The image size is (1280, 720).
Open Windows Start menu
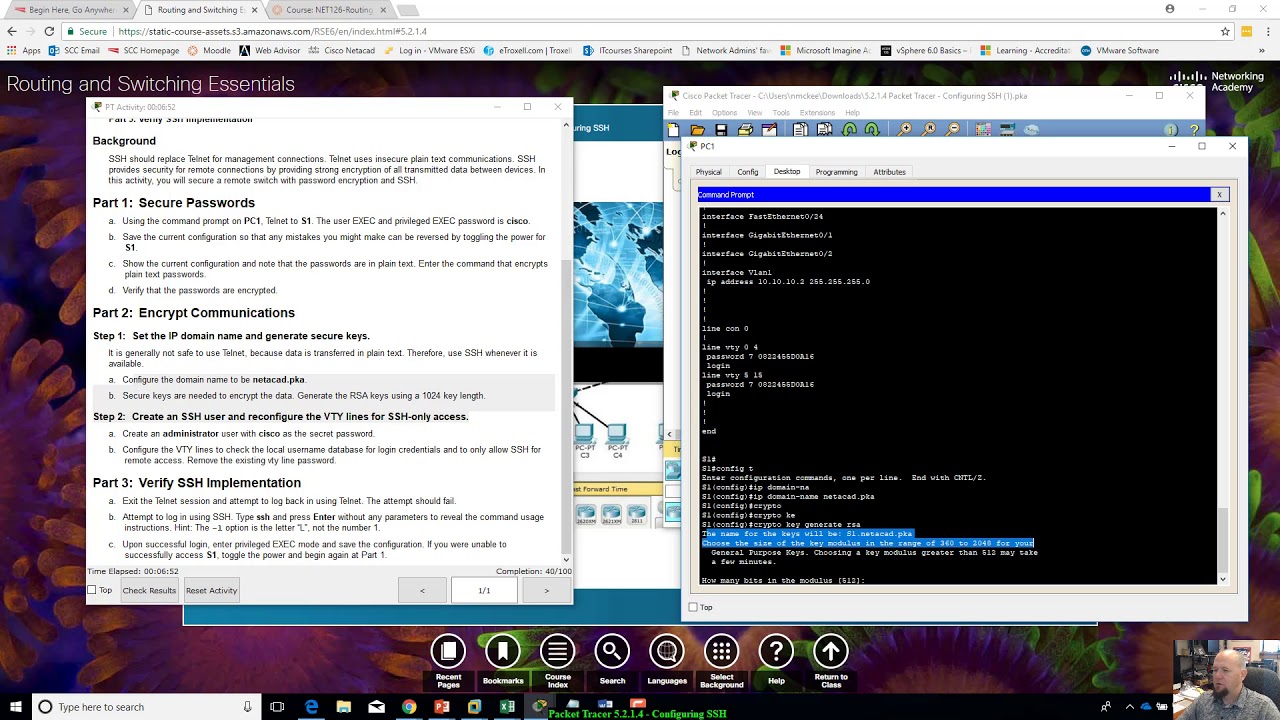click(x=16, y=707)
